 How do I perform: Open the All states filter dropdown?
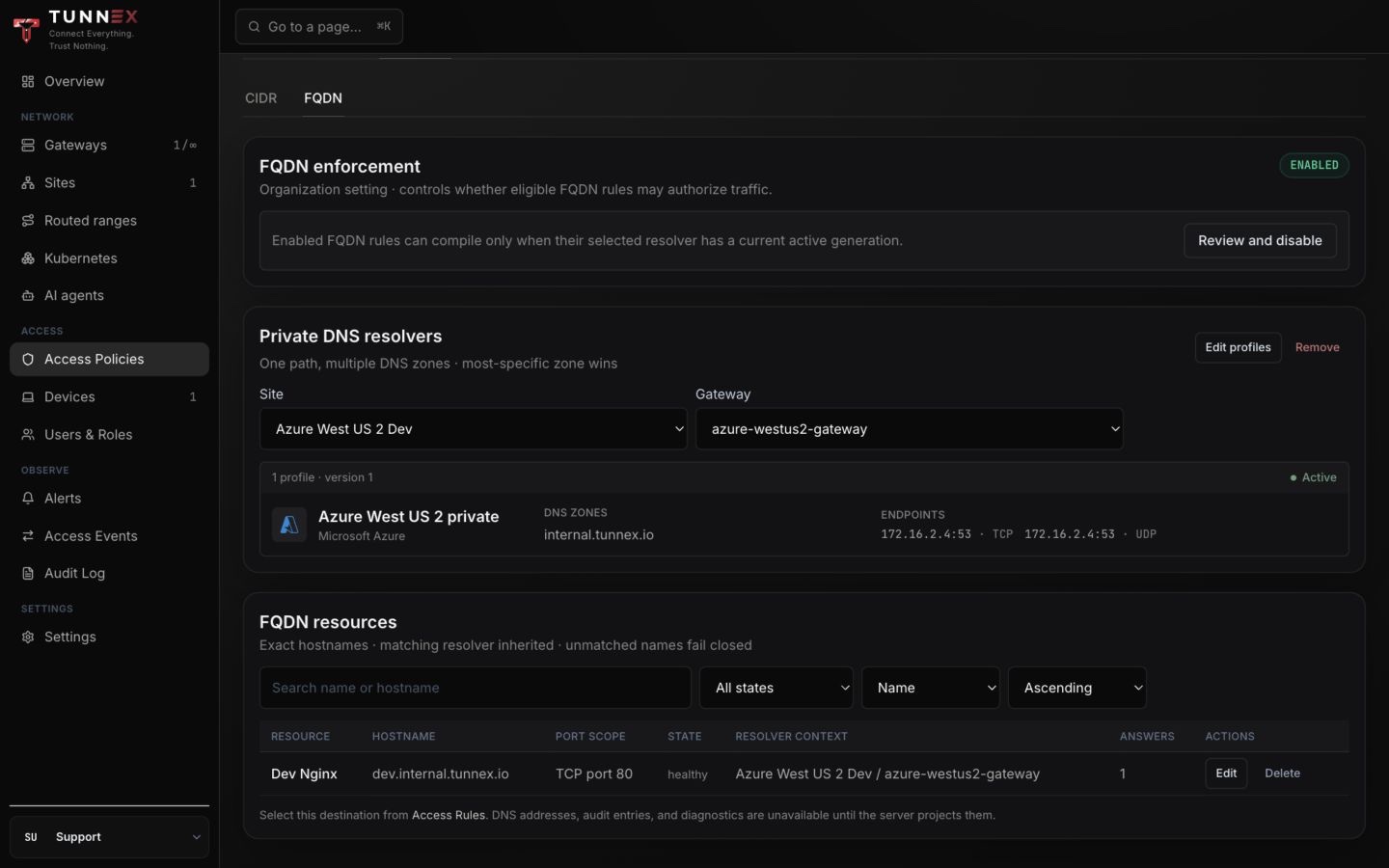[x=776, y=688]
